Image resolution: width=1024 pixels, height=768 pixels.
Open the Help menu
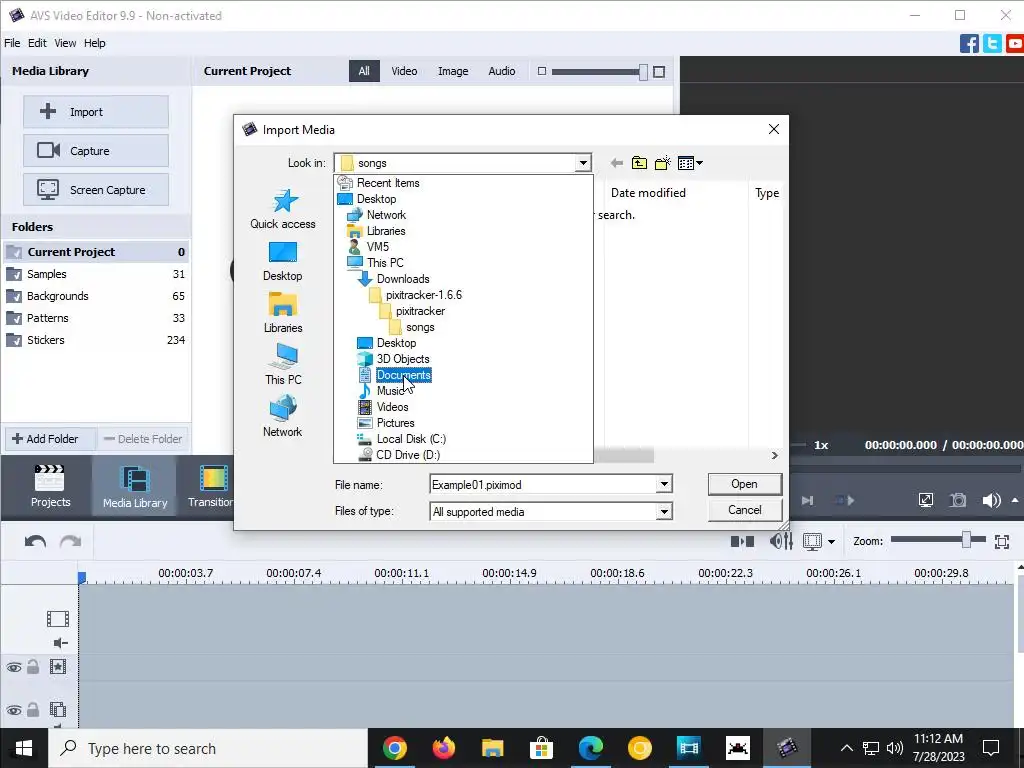point(94,43)
